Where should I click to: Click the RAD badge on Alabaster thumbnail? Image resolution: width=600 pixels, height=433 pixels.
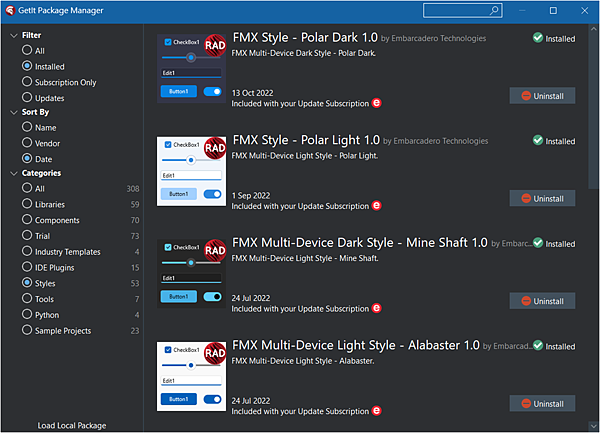(x=215, y=353)
